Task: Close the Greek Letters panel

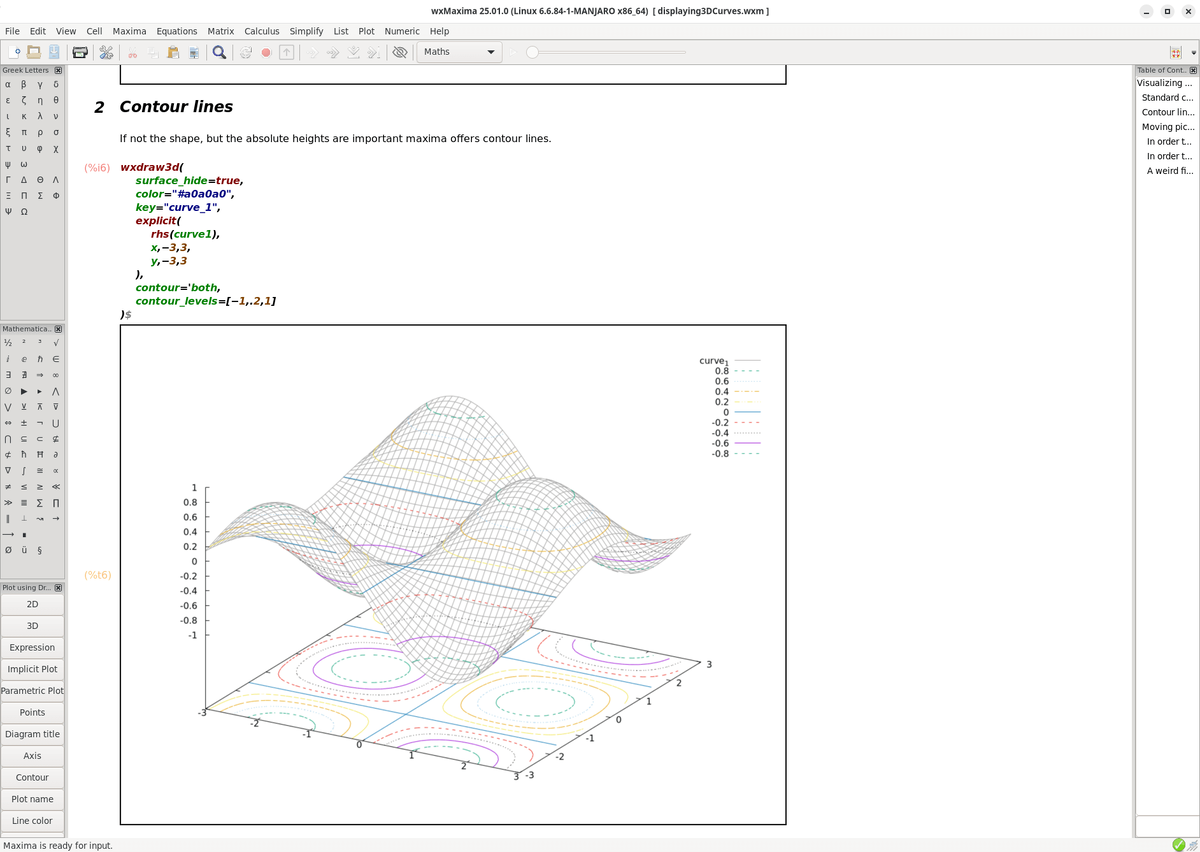Action: 58,70
